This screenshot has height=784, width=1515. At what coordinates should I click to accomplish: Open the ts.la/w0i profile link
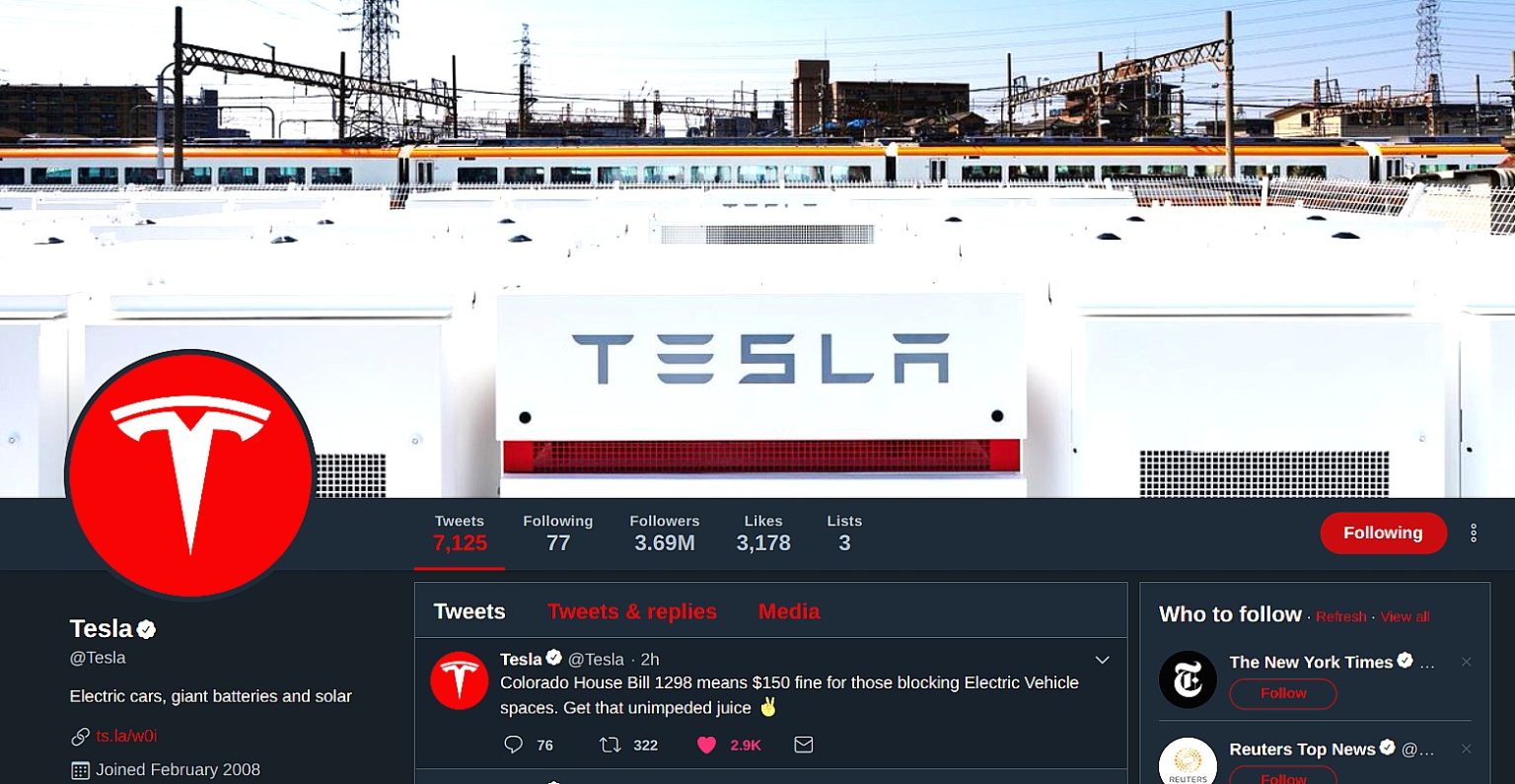126,736
